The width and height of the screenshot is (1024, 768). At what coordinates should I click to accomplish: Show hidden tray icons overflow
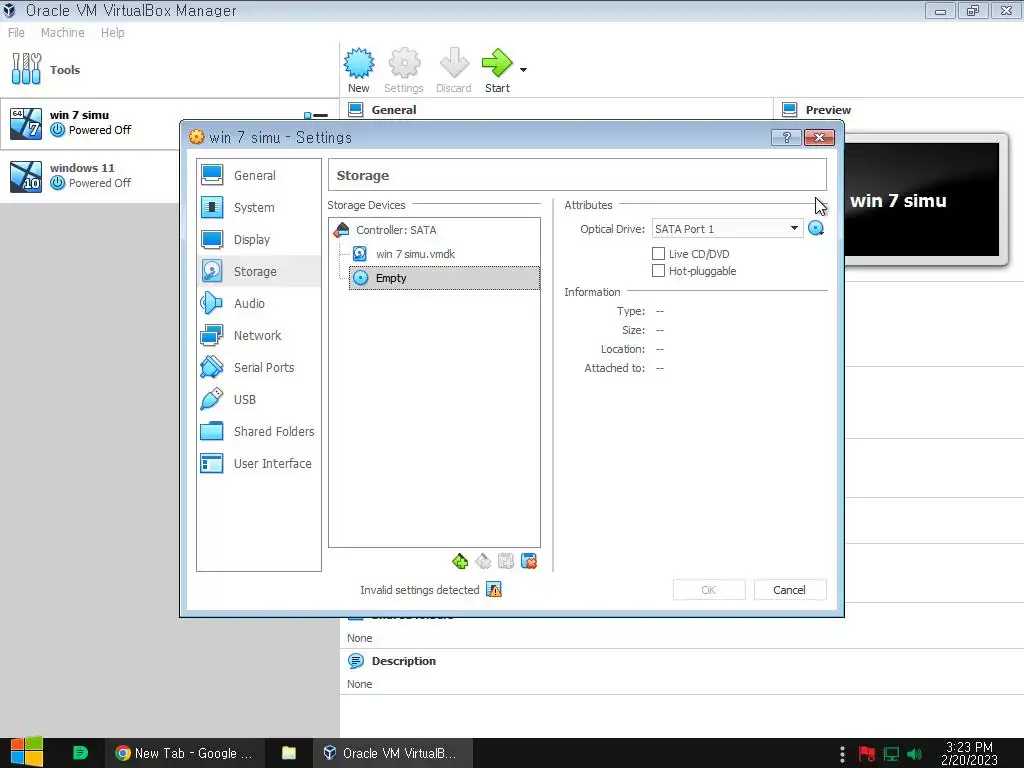pyautogui.click(x=842, y=754)
